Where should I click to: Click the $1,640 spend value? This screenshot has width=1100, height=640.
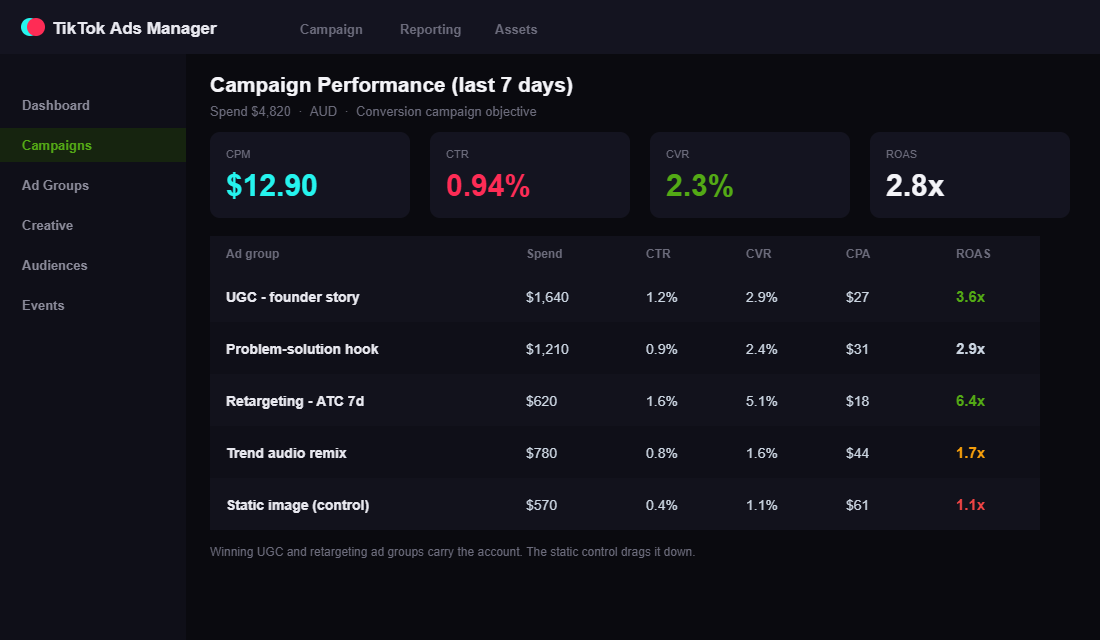pyautogui.click(x=547, y=298)
